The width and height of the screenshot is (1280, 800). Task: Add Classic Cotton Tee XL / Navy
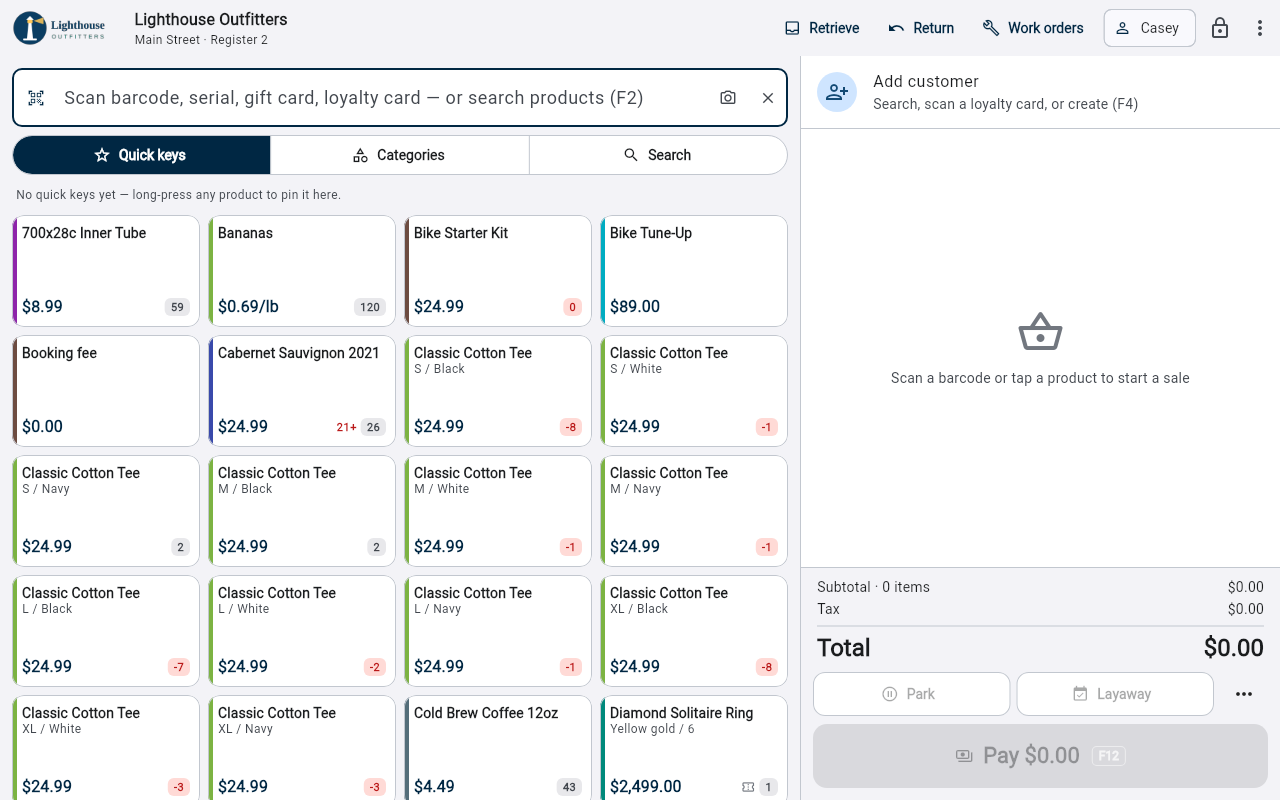click(302, 748)
